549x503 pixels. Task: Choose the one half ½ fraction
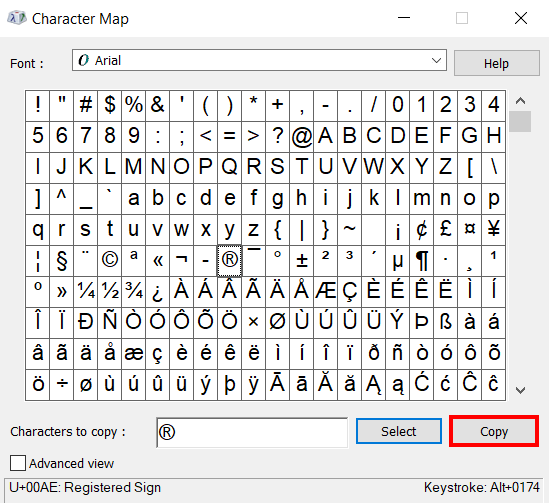(x=110, y=292)
